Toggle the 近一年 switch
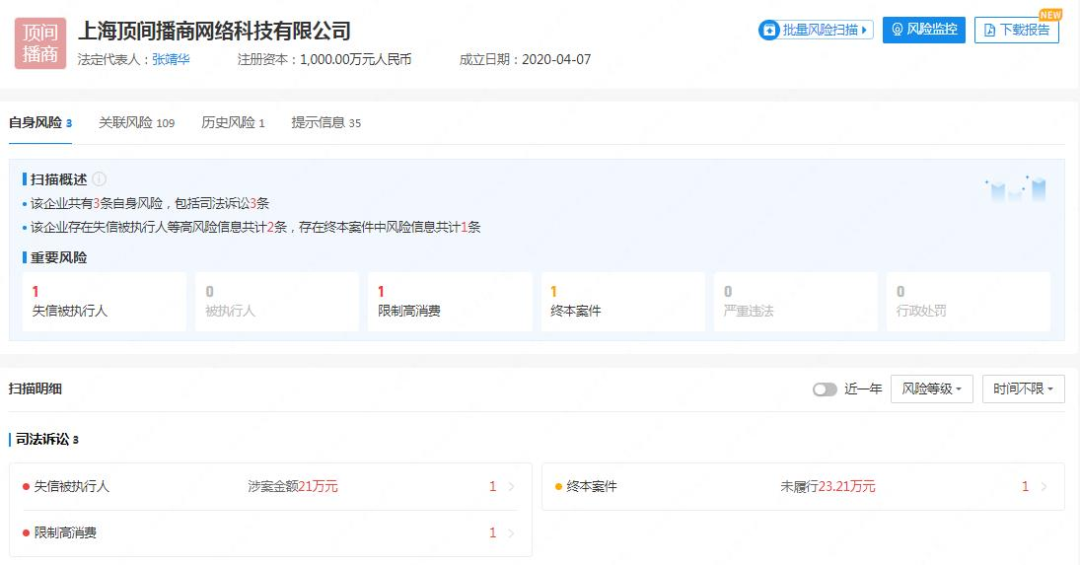Viewport: 1080px width, 565px height. point(824,389)
